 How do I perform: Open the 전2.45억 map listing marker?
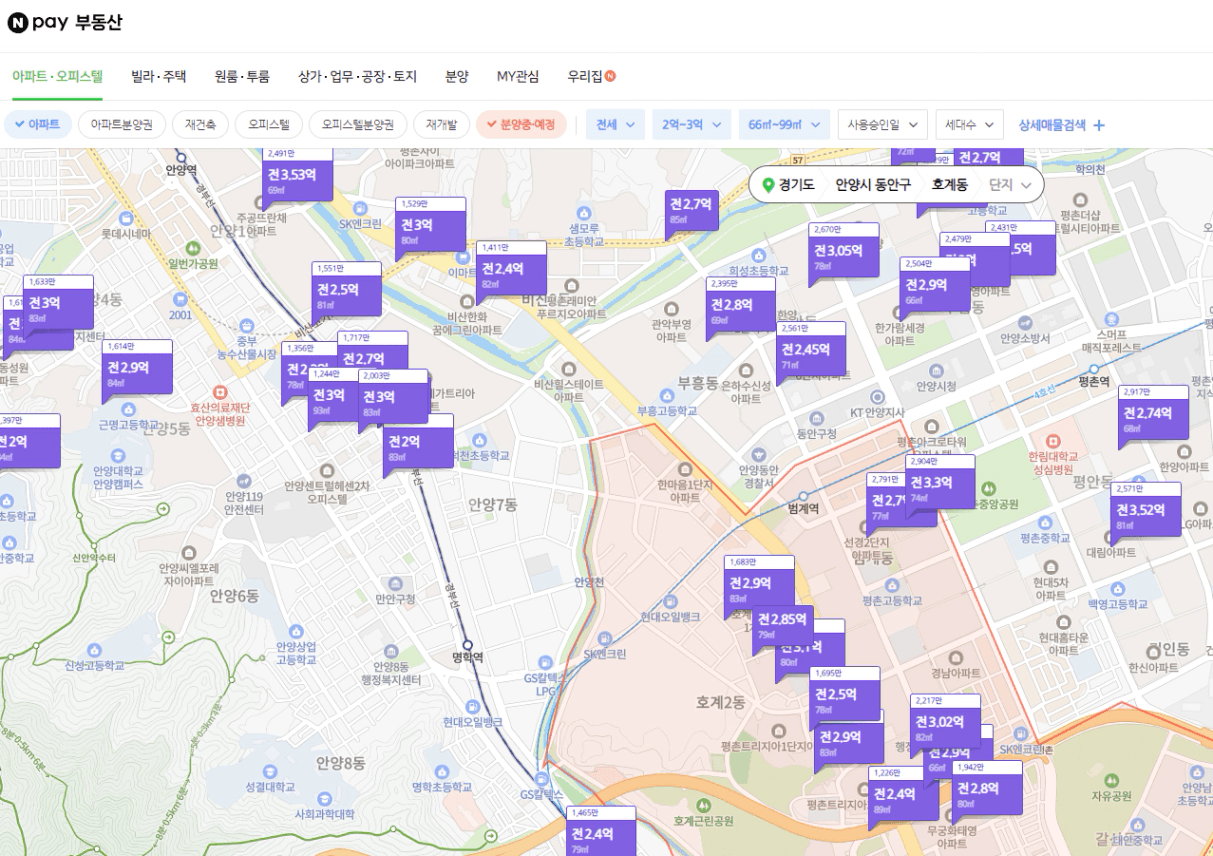[x=811, y=352]
